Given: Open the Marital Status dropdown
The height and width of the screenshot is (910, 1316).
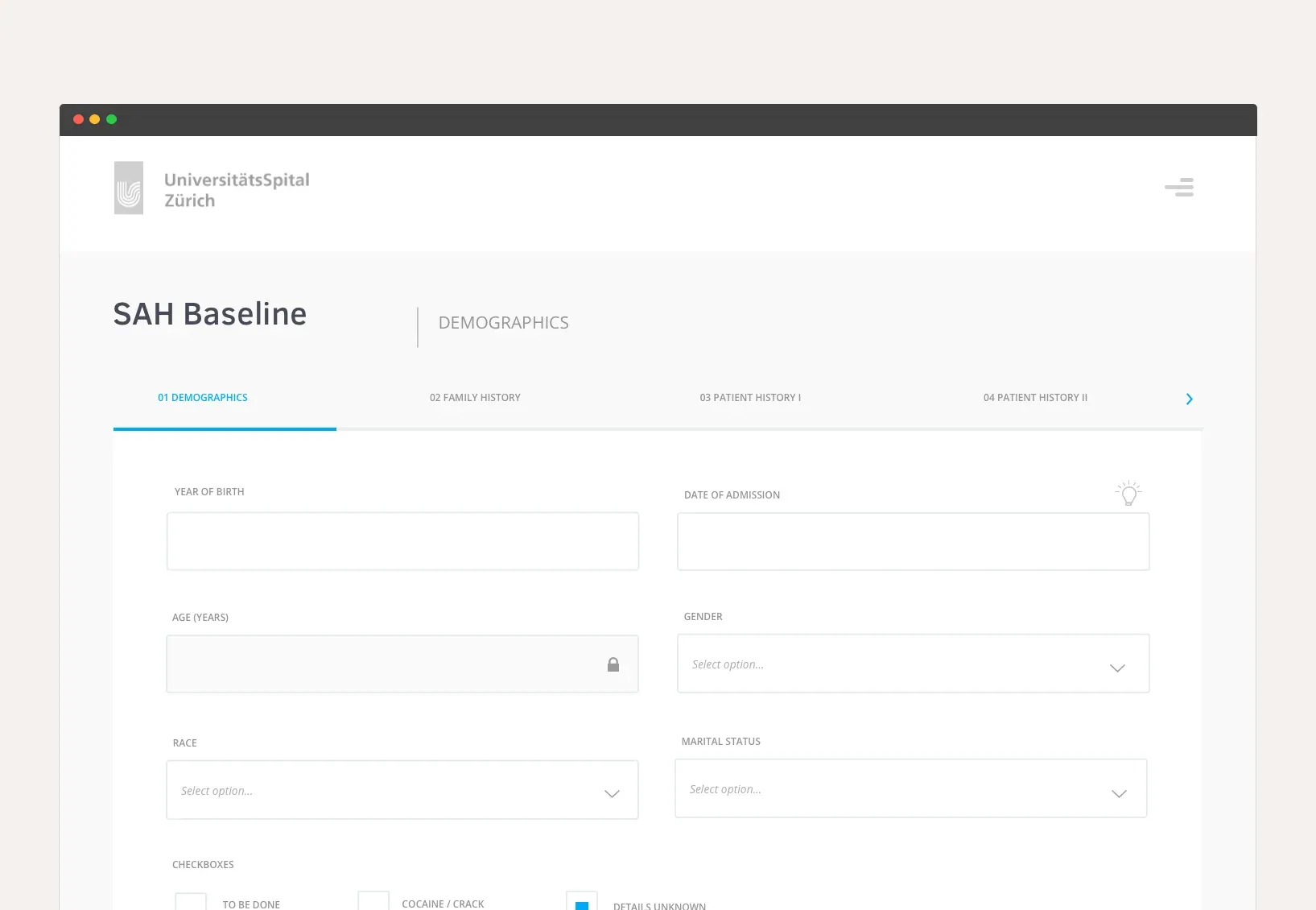Looking at the screenshot, I should tap(910, 789).
